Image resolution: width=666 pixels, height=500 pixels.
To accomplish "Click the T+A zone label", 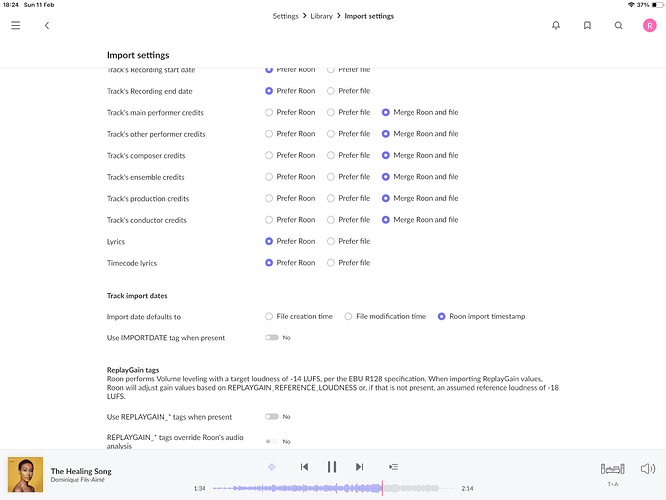I will click(x=612, y=484).
